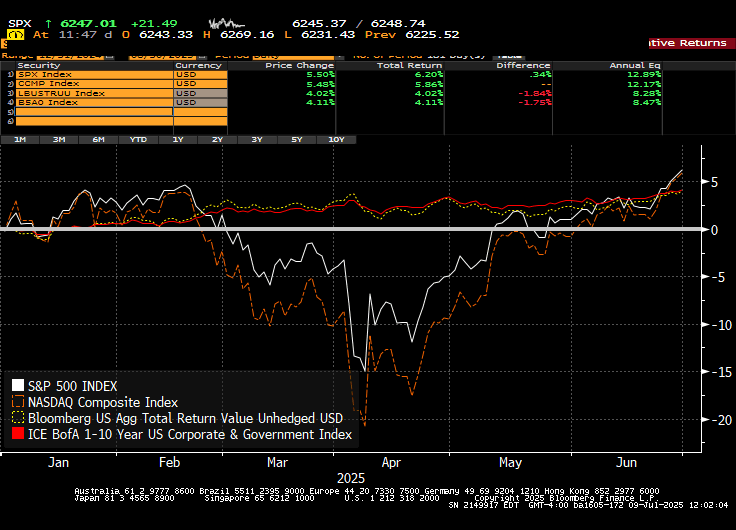Click the yellow dotted Bloomberg US Agg legend swatch
736x530 pixels.
coord(18,417)
